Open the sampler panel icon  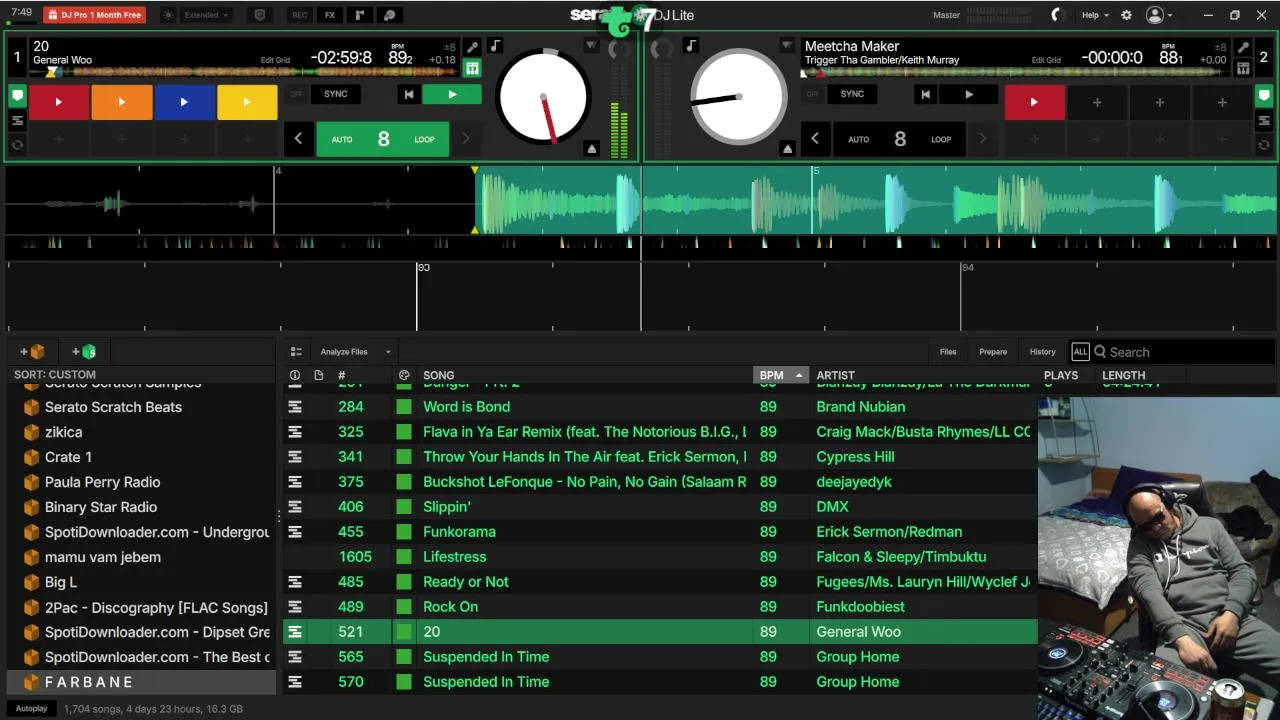tap(360, 15)
